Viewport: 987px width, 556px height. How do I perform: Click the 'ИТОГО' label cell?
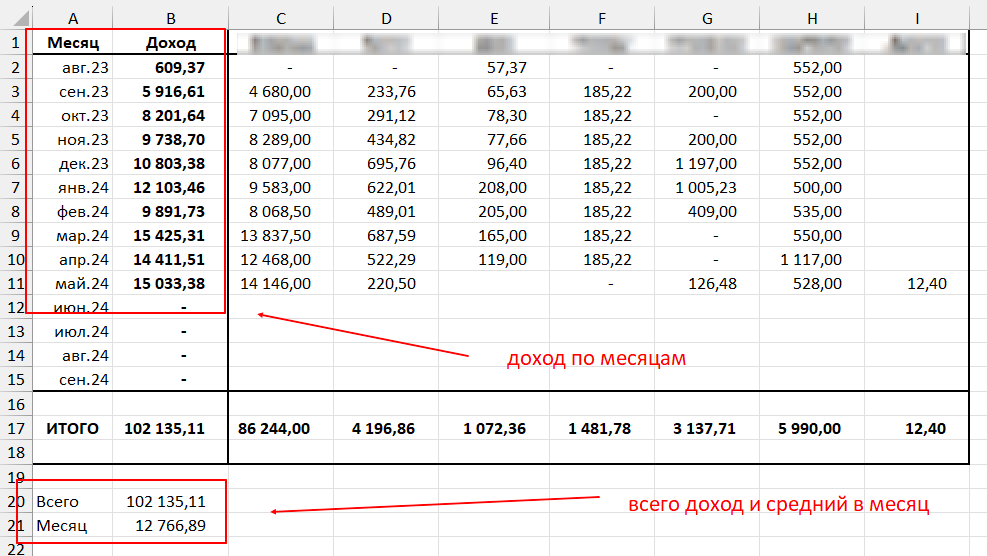[x=72, y=428]
